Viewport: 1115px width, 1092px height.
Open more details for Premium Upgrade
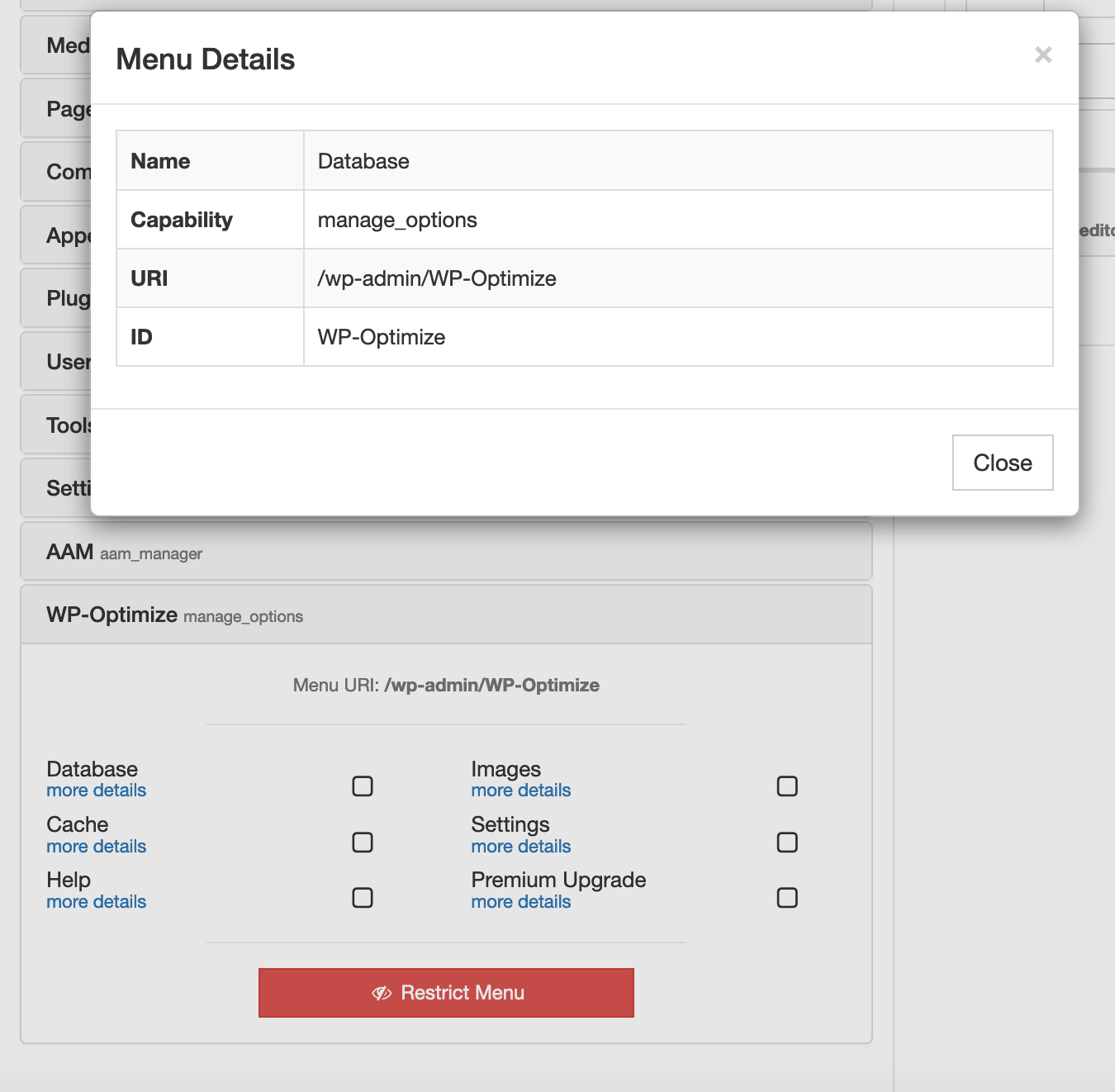[x=520, y=901]
